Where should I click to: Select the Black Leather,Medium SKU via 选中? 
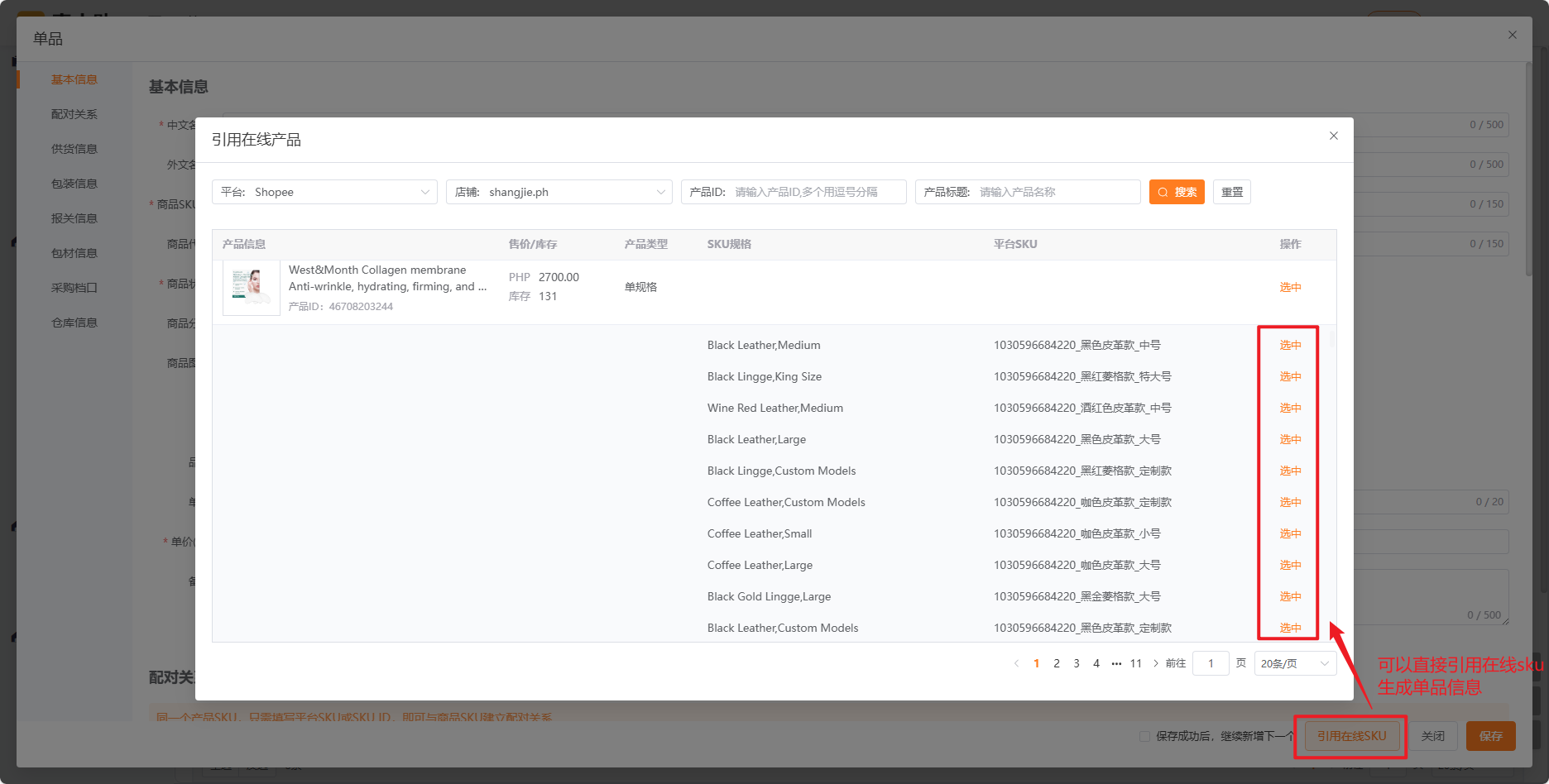[1290, 345]
